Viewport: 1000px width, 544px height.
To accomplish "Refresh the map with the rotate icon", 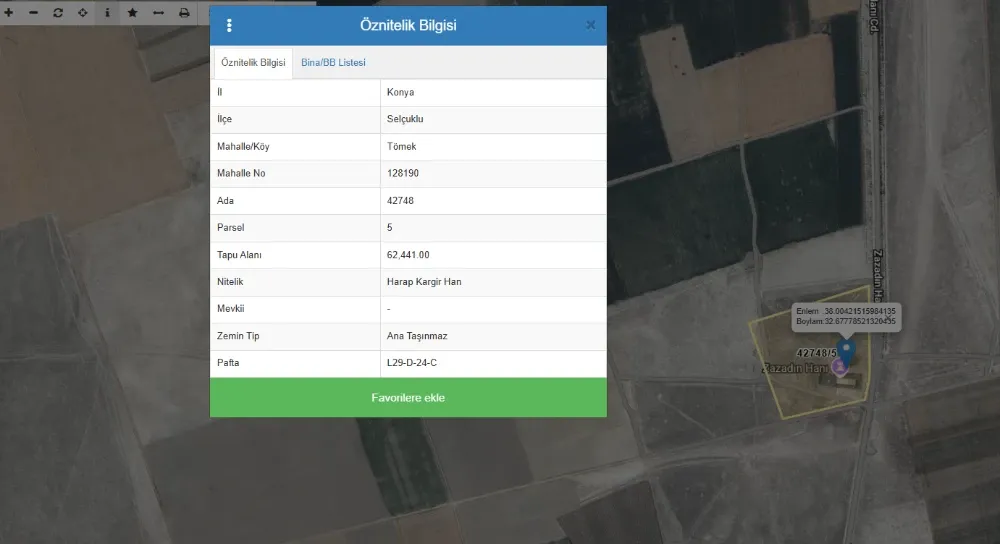I will tap(58, 13).
